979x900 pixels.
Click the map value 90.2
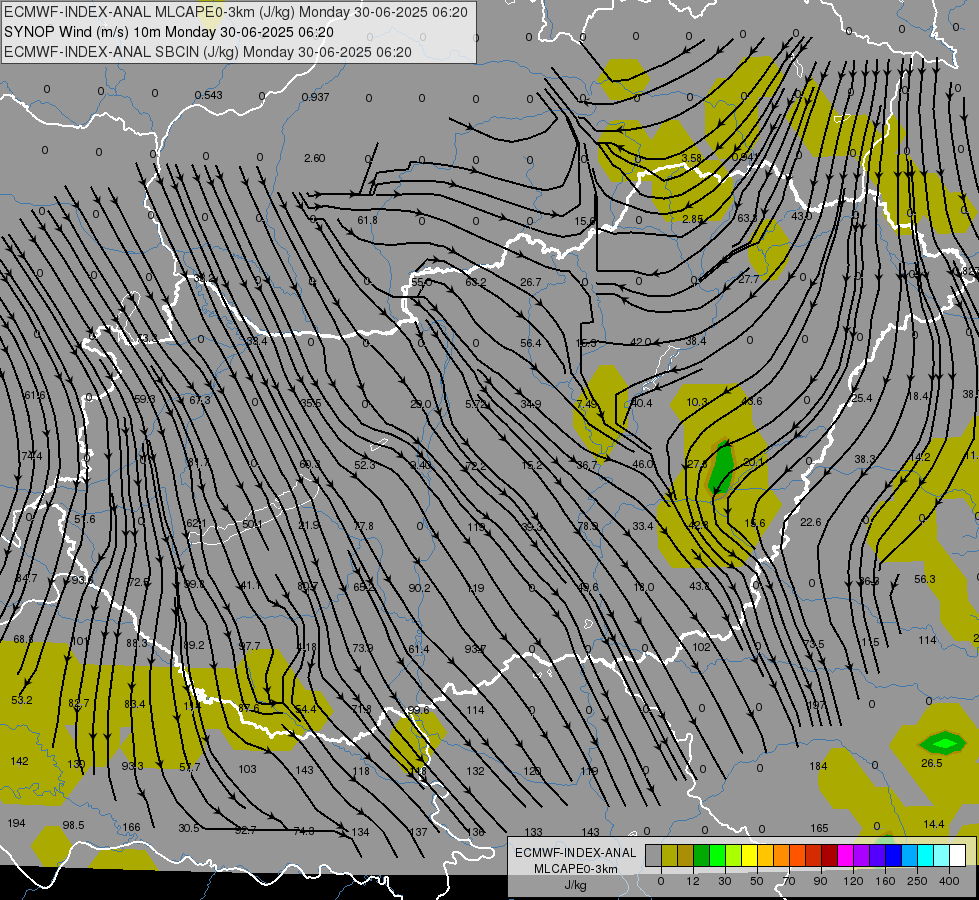tap(420, 588)
